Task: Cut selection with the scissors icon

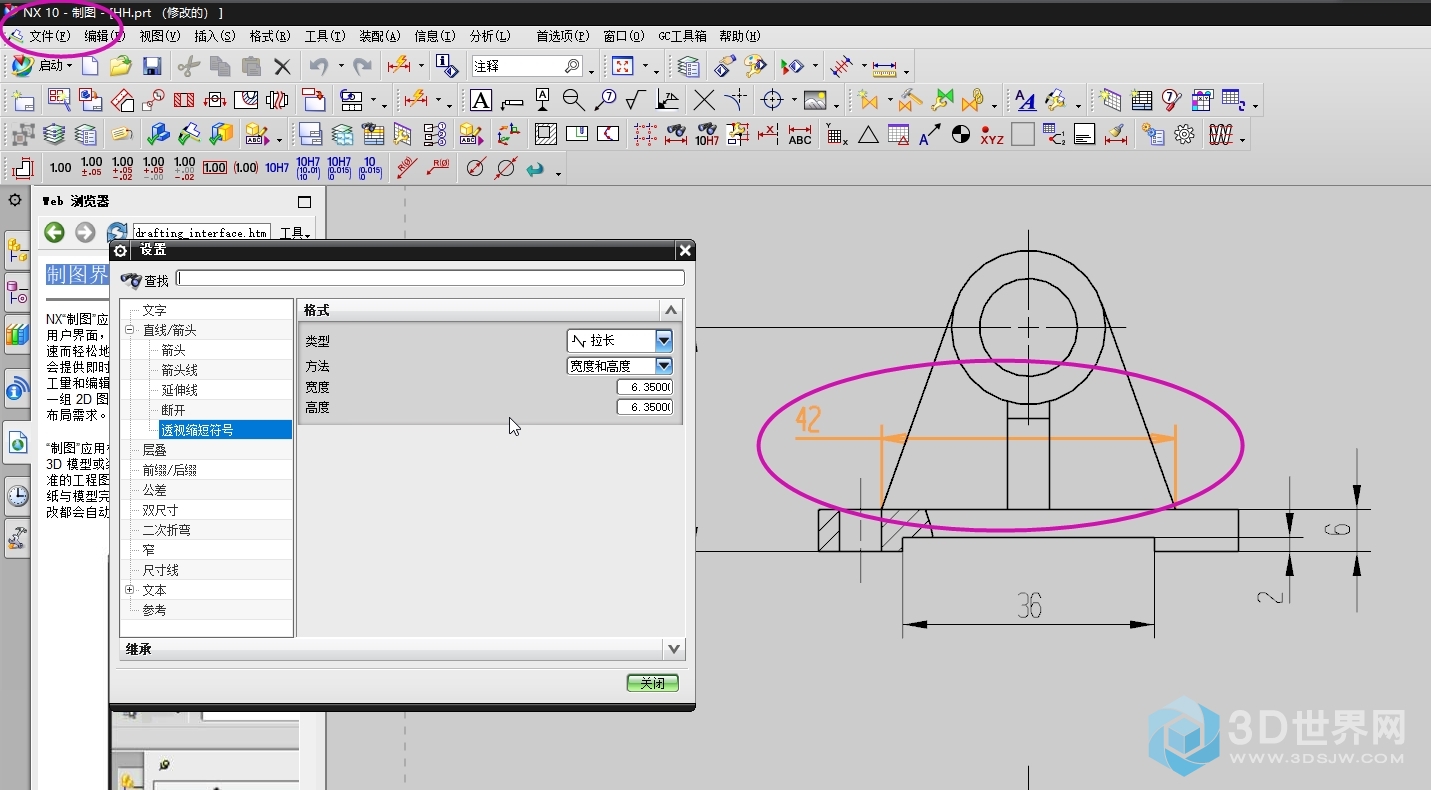Action: 188,66
